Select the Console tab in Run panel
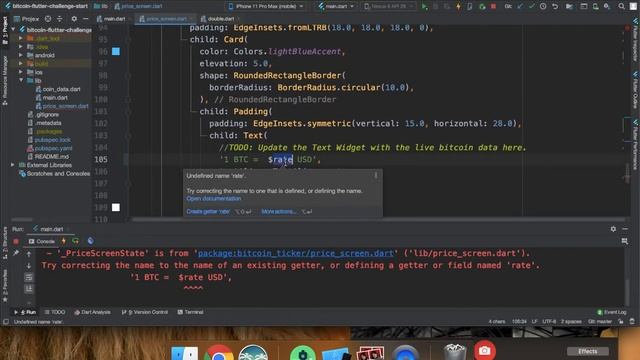Image resolution: width=640 pixels, height=360 pixels. coord(42,241)
